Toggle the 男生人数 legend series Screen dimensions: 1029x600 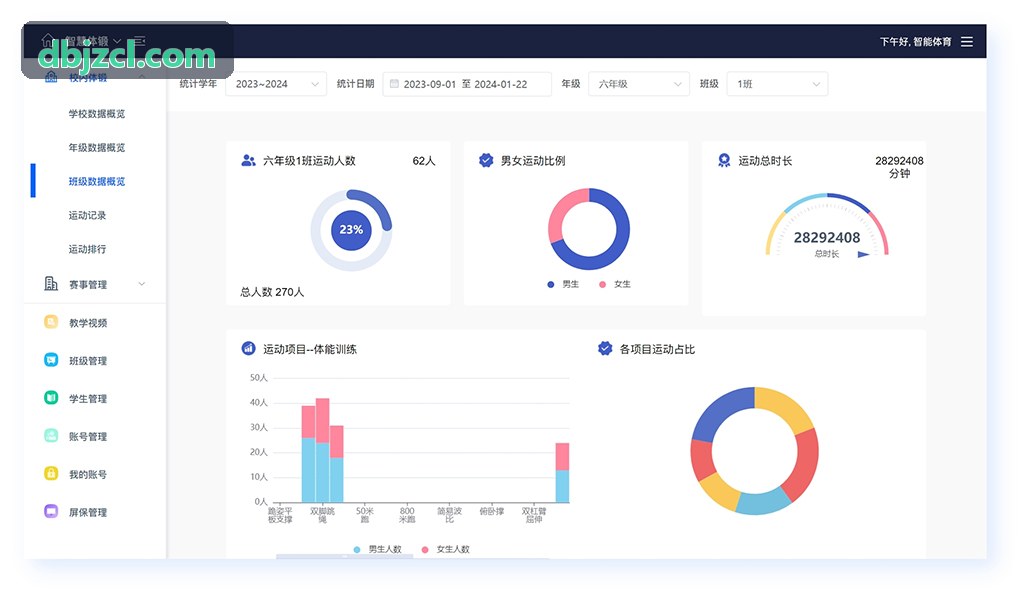pos(377,549)
